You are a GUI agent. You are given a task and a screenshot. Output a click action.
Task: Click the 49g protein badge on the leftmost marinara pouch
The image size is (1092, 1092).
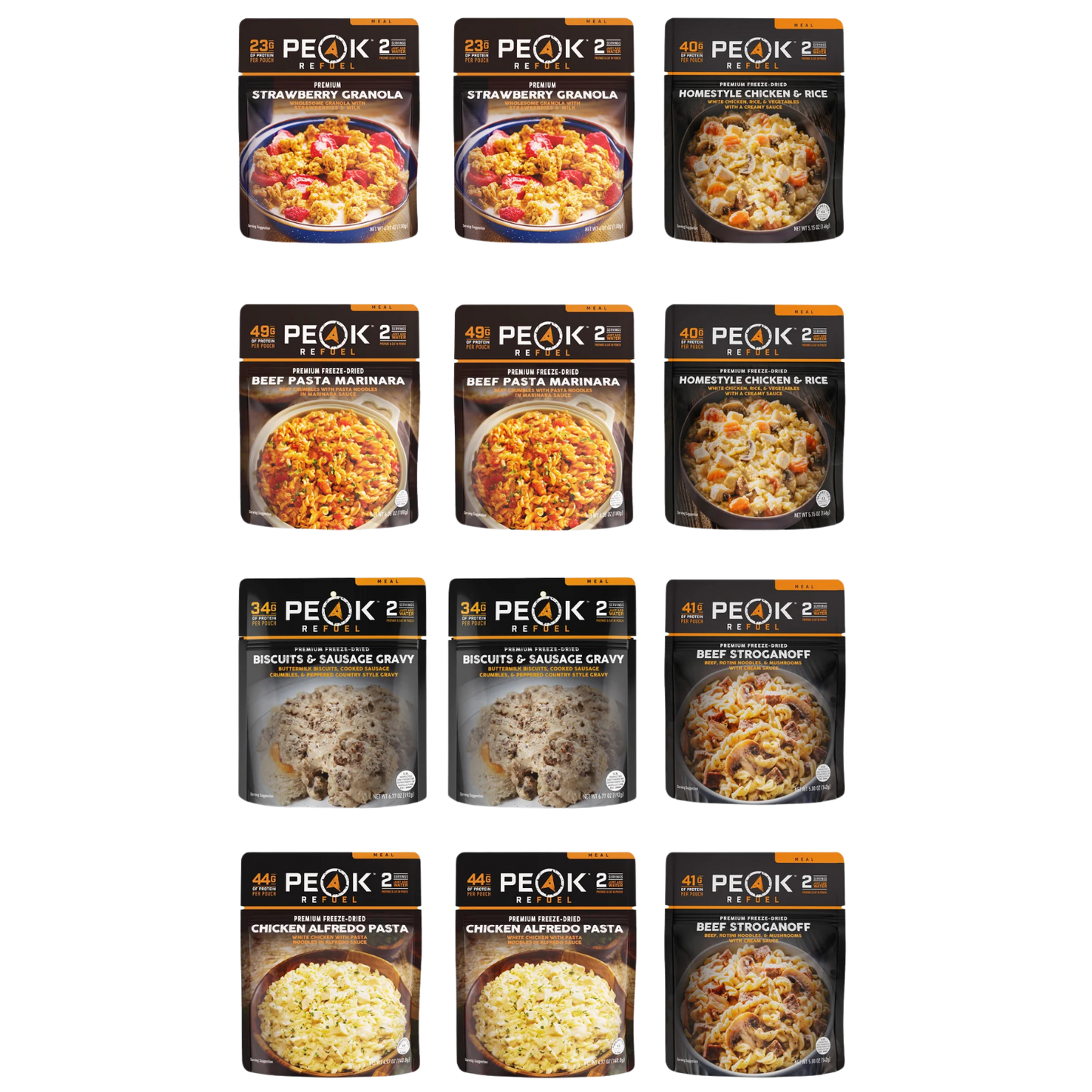click(263, 336)
